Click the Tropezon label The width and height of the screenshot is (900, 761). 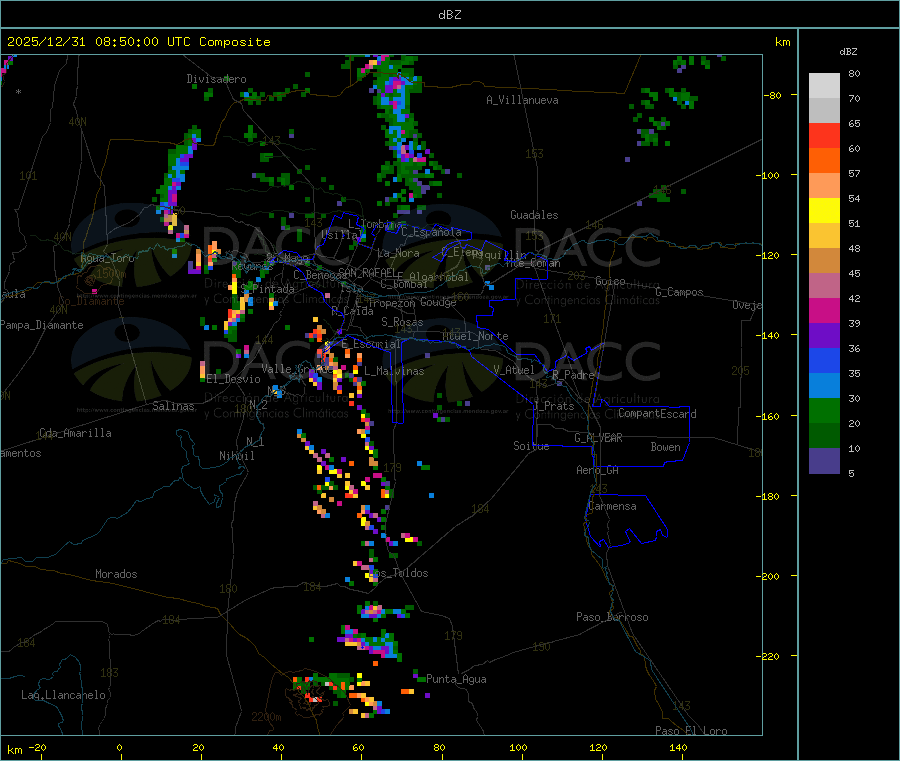[391, 303]
